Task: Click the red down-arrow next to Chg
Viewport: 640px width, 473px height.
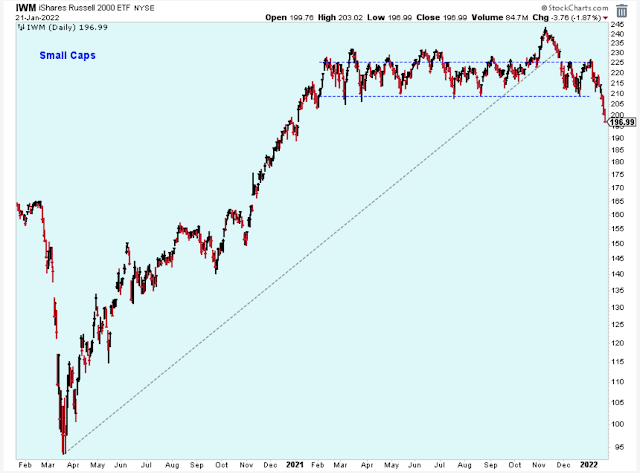Action: 605,18
